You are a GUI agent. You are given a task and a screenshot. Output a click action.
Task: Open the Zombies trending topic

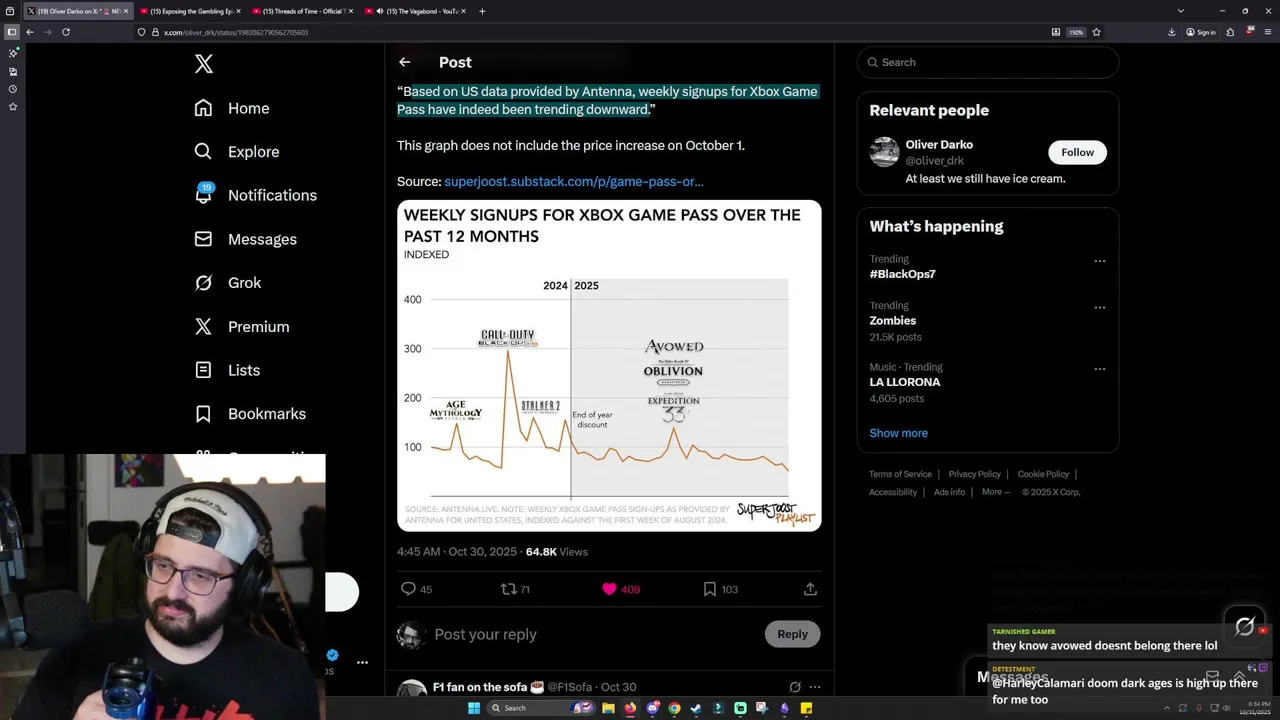[892, 321]
